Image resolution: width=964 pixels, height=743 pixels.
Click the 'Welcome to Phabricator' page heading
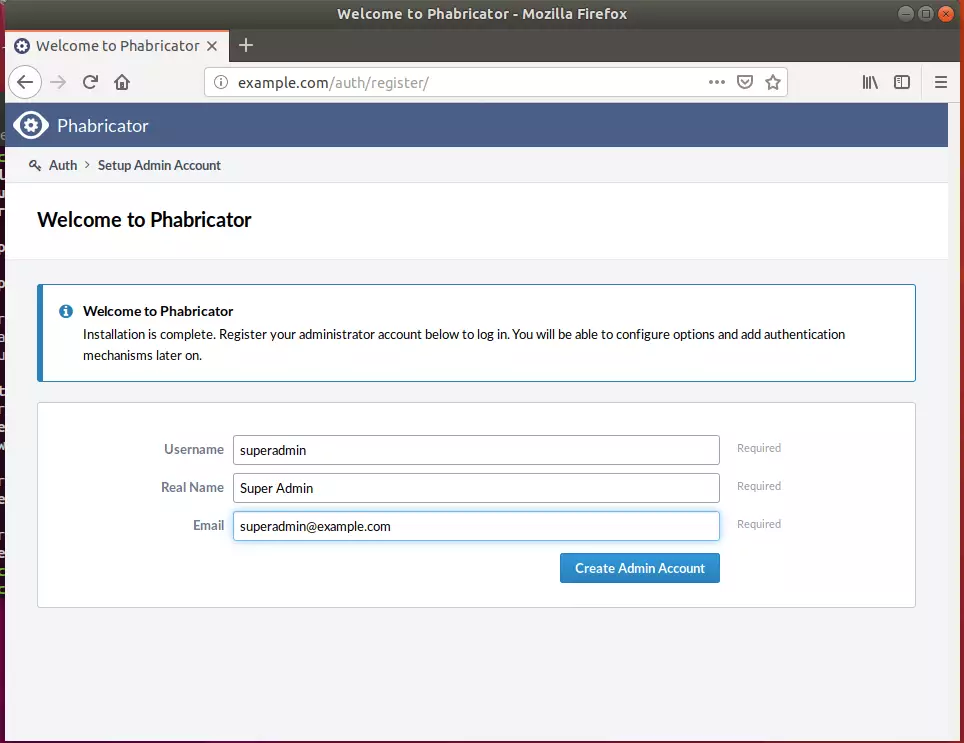point(144,220)
